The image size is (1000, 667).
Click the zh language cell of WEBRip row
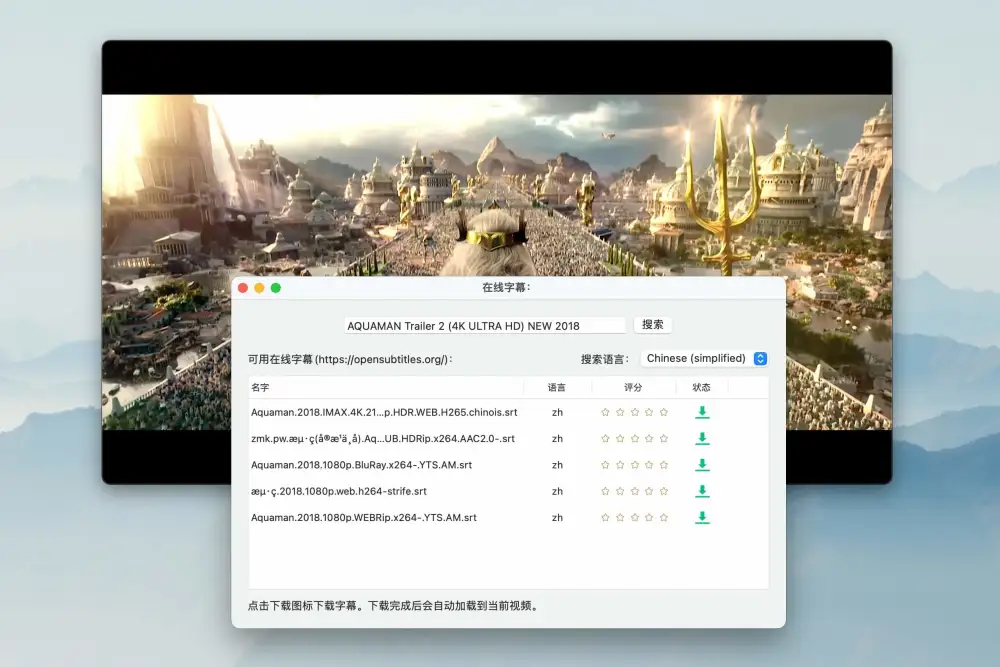(x=557, y=518)
